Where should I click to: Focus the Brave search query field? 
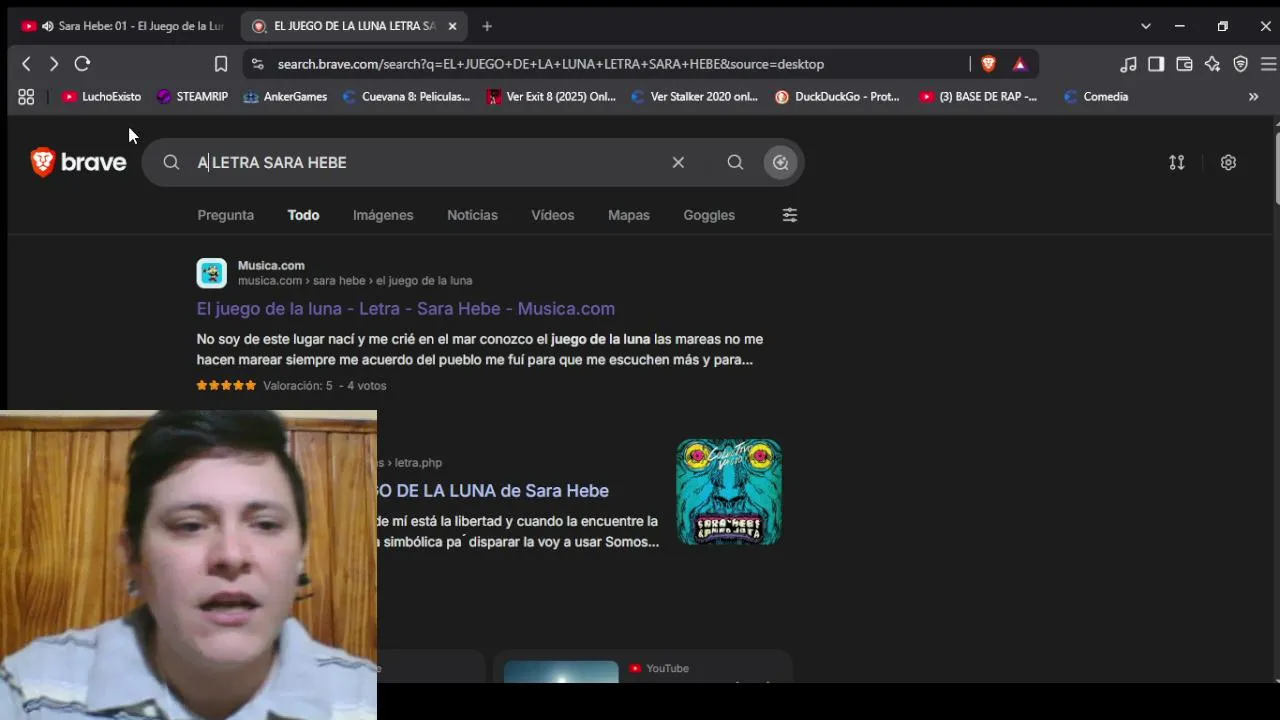pyautogui.click(x=428, y=162)
